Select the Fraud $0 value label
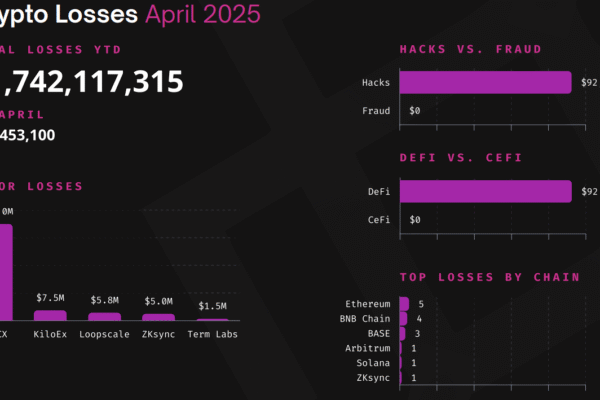The width and height of the screenshot is (600, 400). (415, 111)
